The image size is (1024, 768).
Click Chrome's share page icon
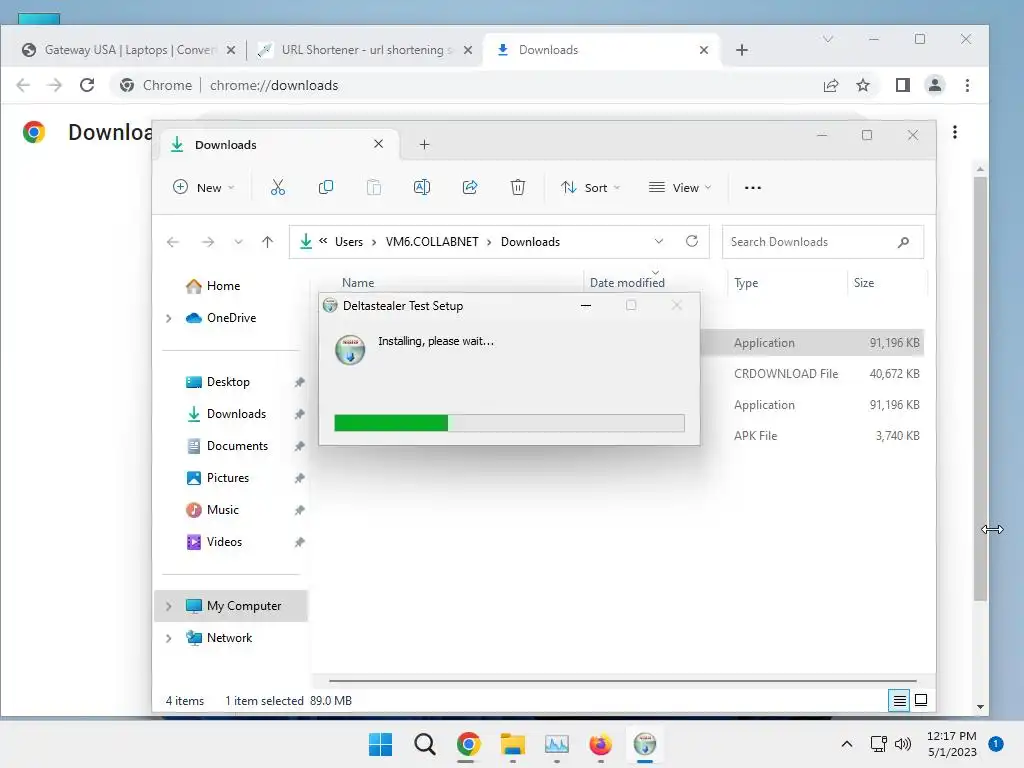831,85
